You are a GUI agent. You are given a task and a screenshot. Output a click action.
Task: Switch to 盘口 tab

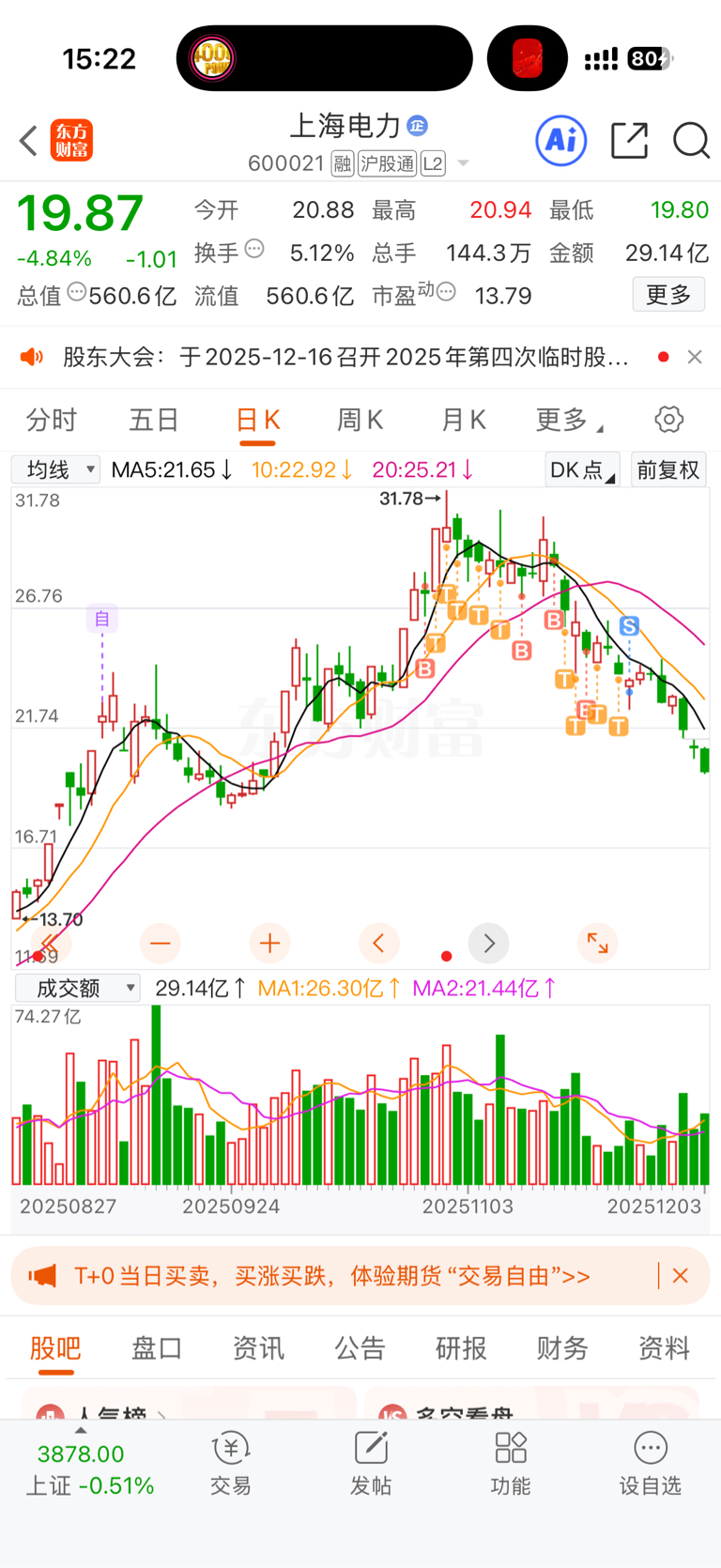coord(157,1348)
